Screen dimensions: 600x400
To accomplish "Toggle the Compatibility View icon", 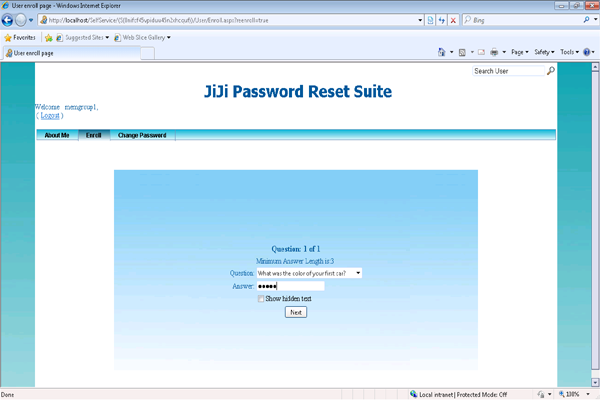I will click(430, 20).
